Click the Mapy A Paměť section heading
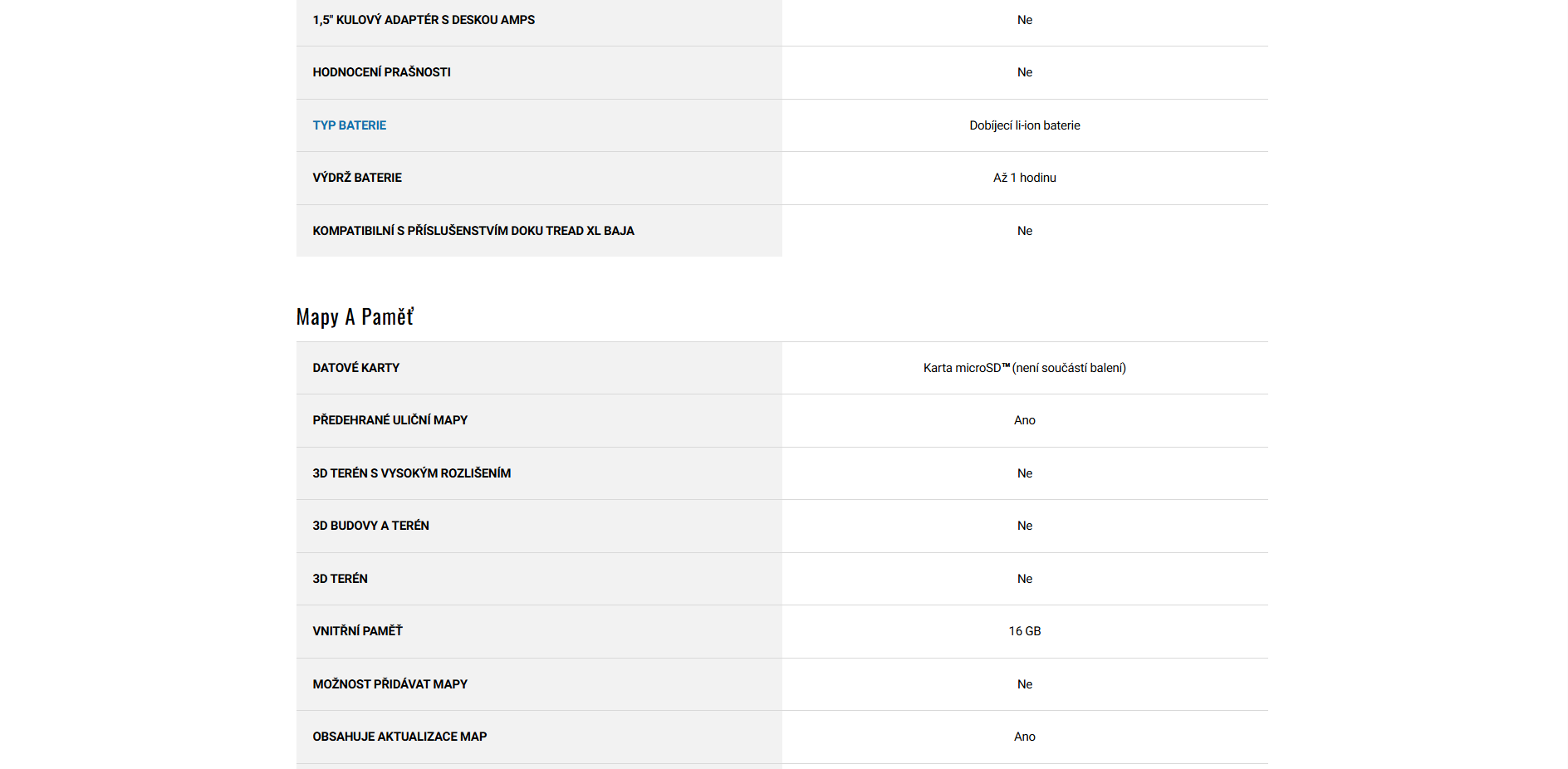This screenshot has height=769, width=1568. pos(355,317)
